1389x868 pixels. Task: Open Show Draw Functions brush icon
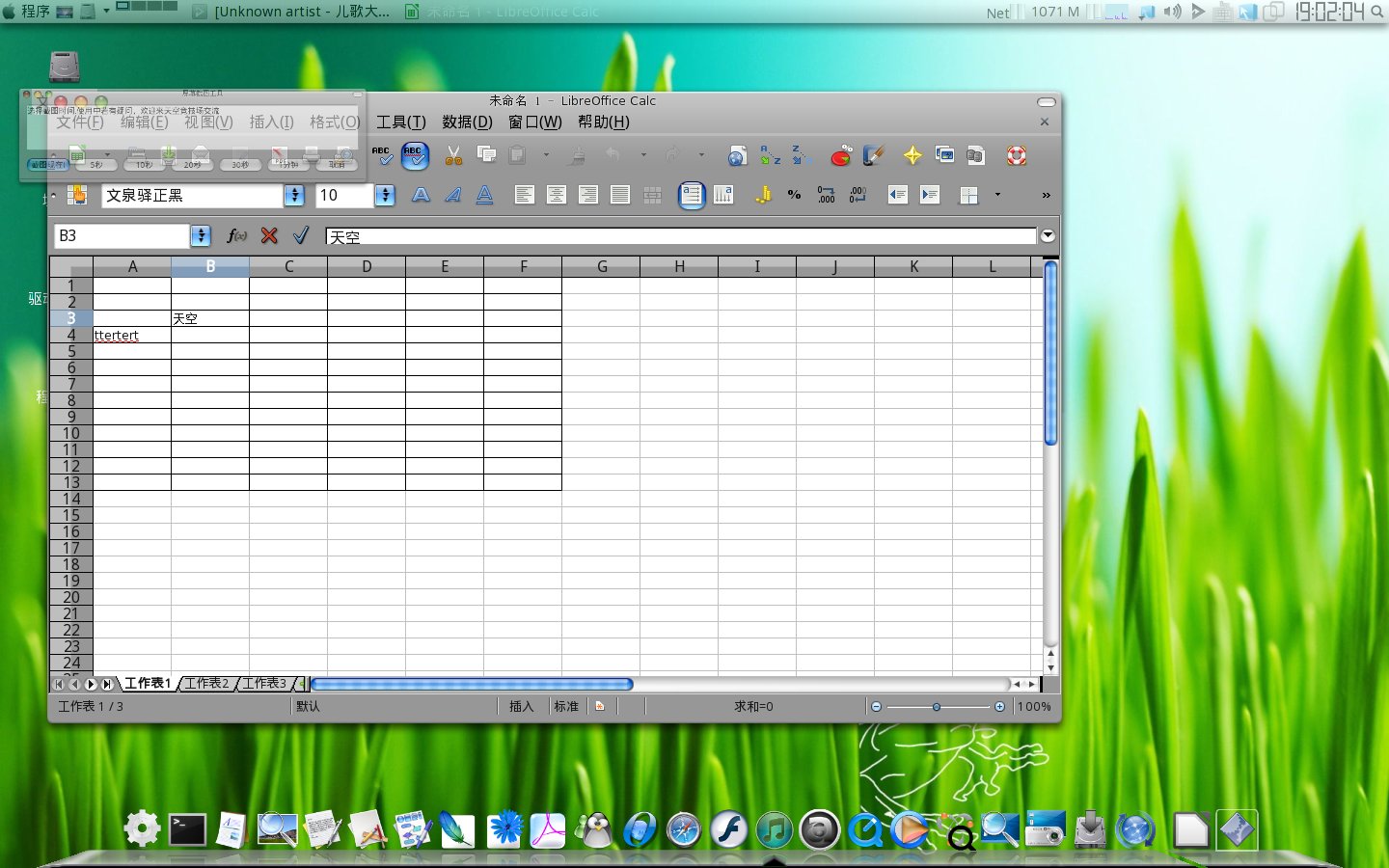(x=874, y=155)
